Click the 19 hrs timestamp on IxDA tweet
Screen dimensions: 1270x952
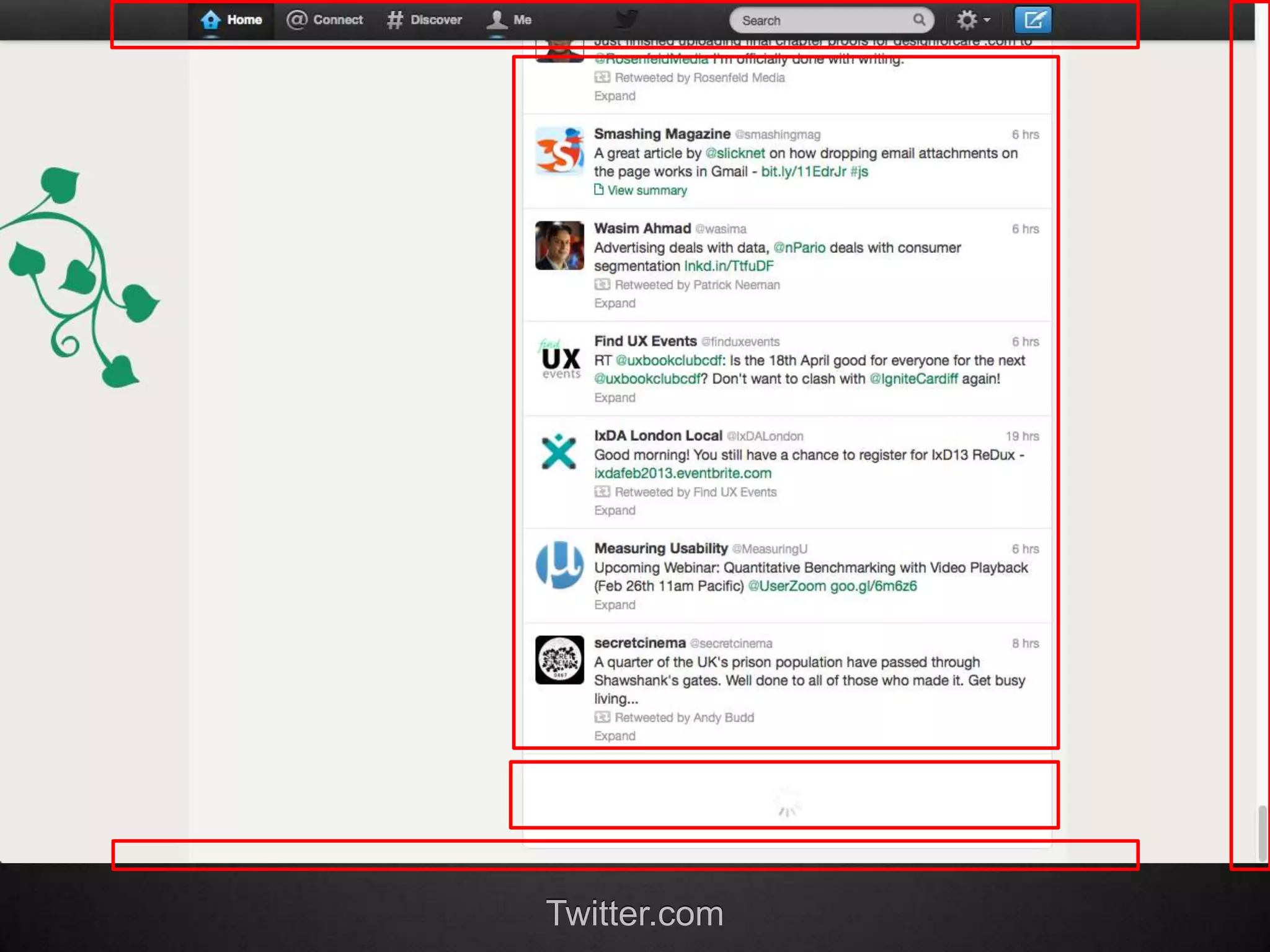[1022, 436]
